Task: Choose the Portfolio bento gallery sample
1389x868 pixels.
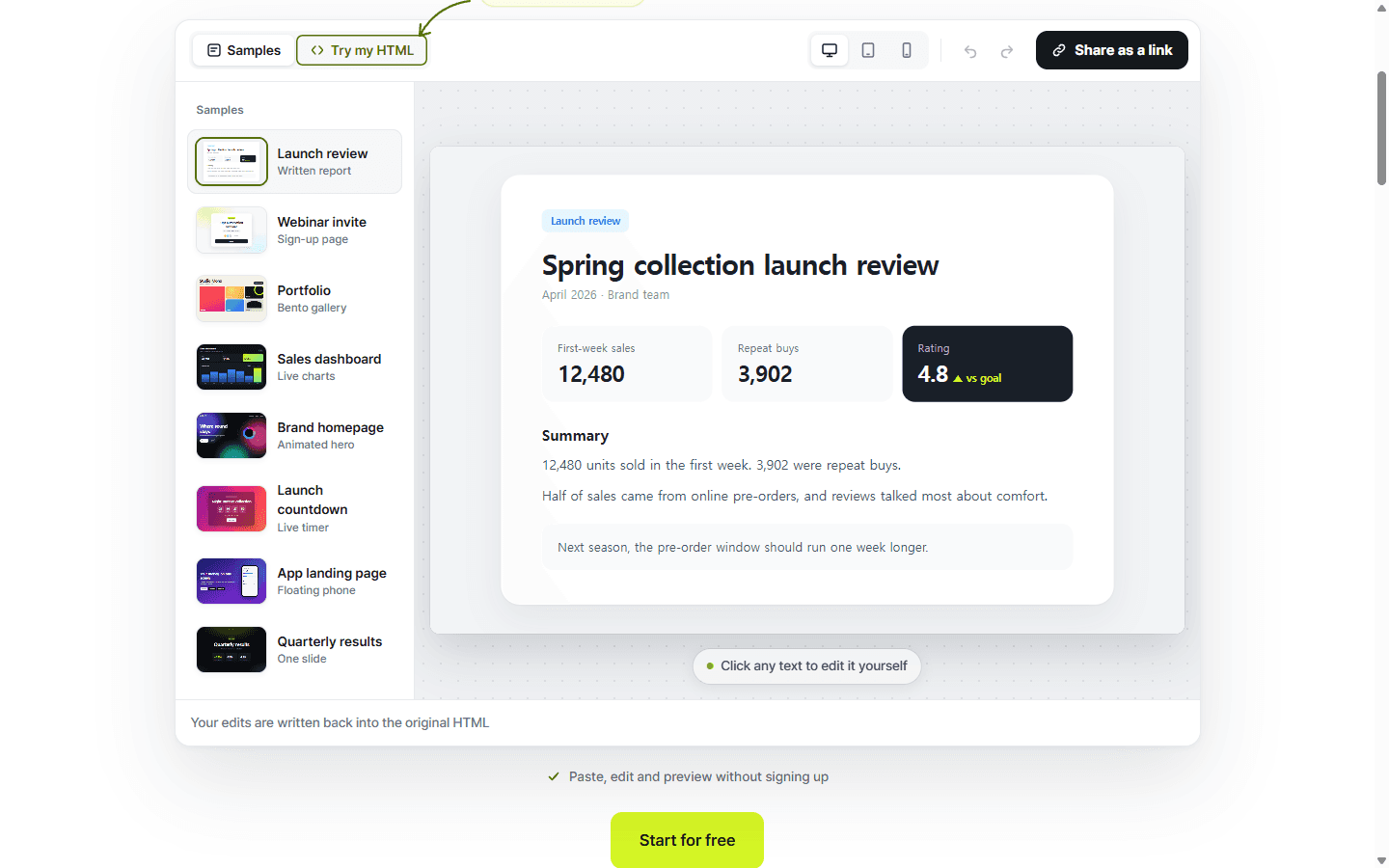Action: [x=294, y=299]
